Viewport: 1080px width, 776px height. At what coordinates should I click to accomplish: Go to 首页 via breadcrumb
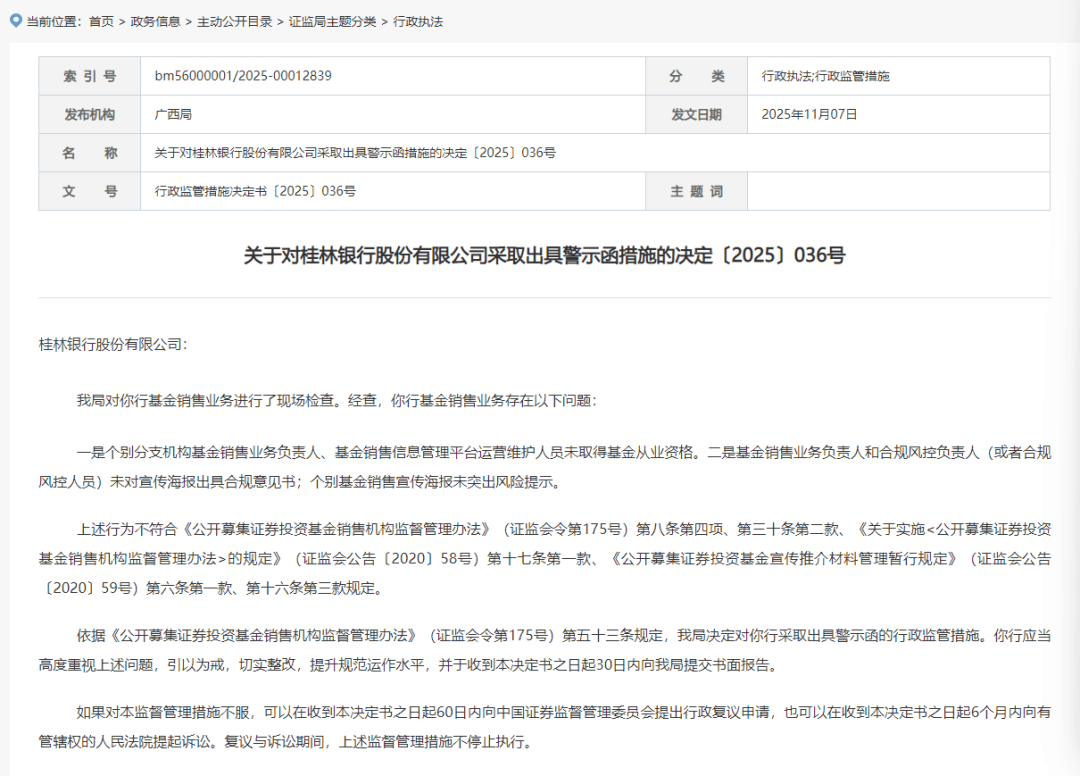[101, 21]
